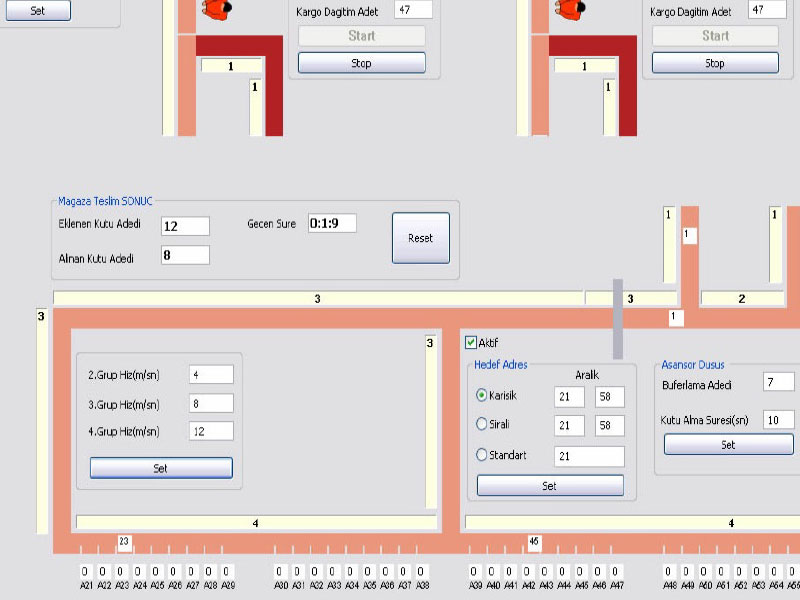Click Set below the group speed fields
This screenshot has width=800, height=600.
point(161,468)
